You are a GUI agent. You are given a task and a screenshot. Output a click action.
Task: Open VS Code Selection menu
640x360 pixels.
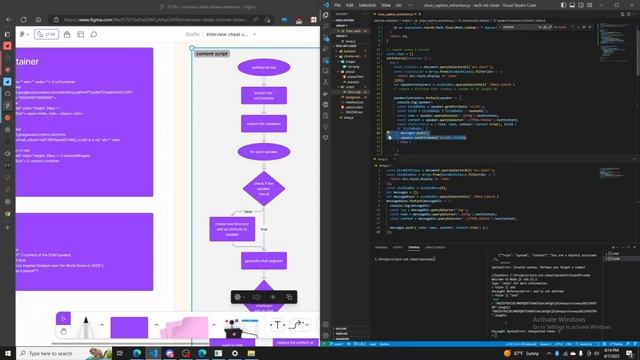tap(367, 5)
